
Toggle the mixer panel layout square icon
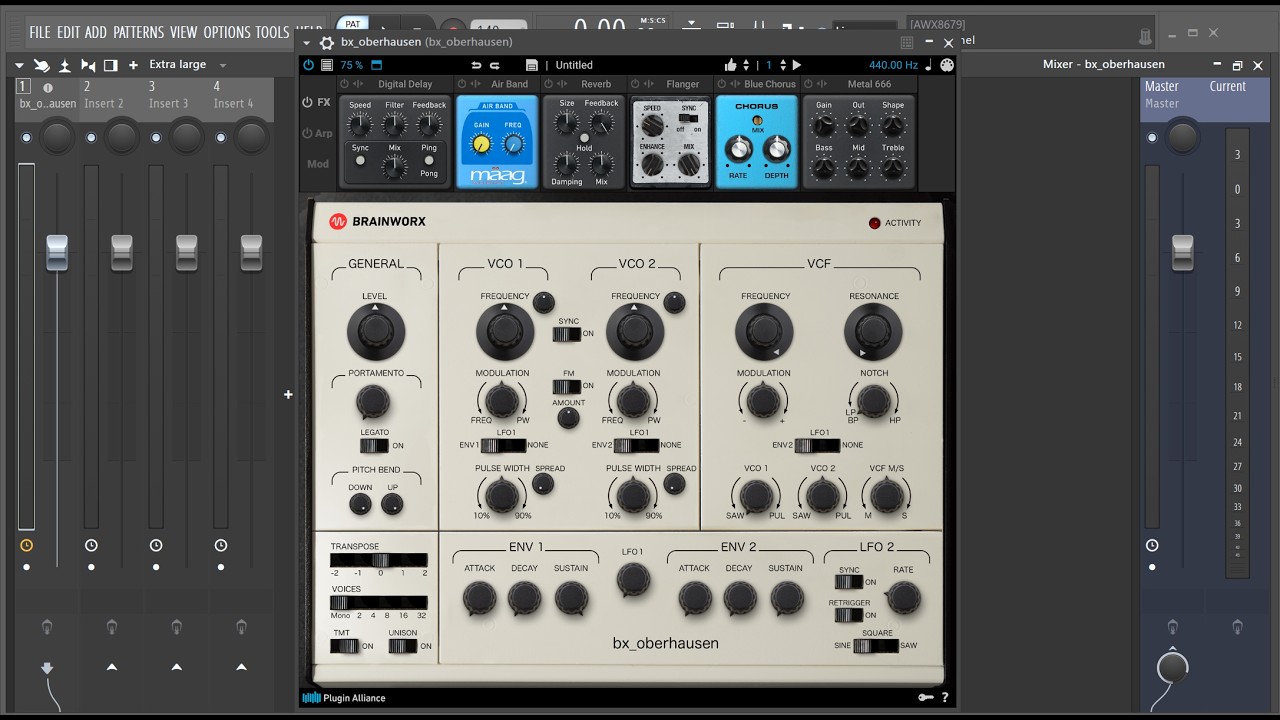110,65
